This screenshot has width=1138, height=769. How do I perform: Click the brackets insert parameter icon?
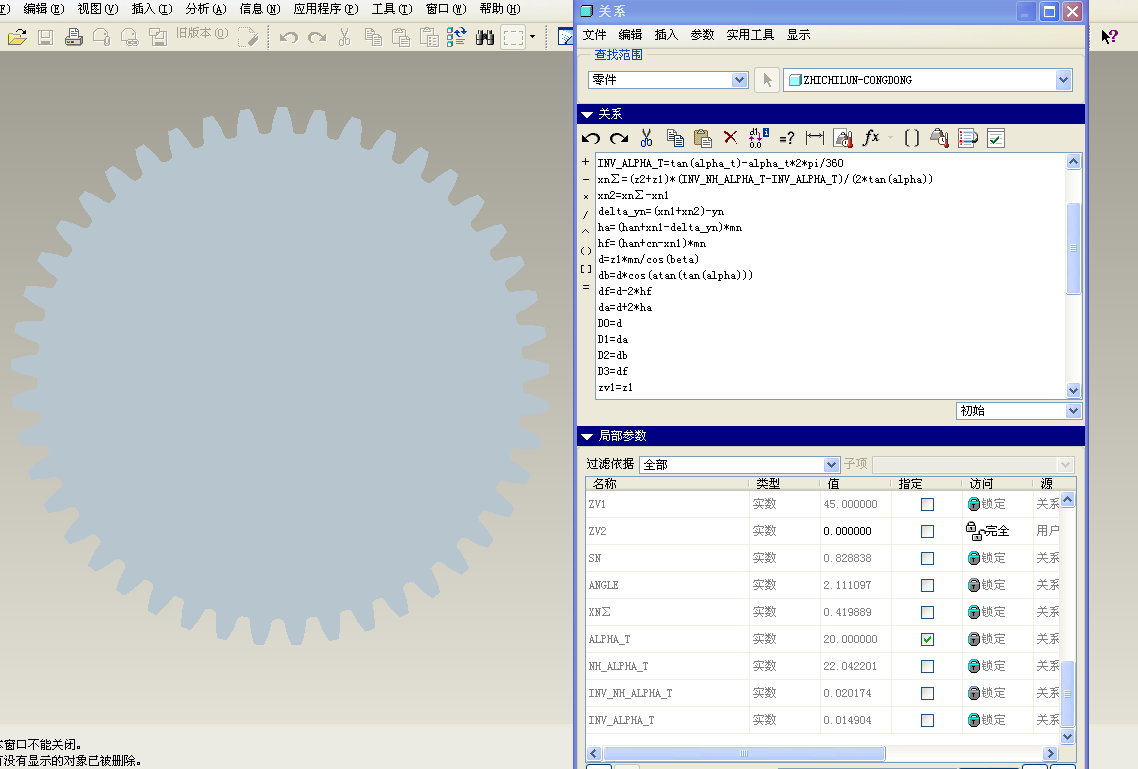coord(912,138)
